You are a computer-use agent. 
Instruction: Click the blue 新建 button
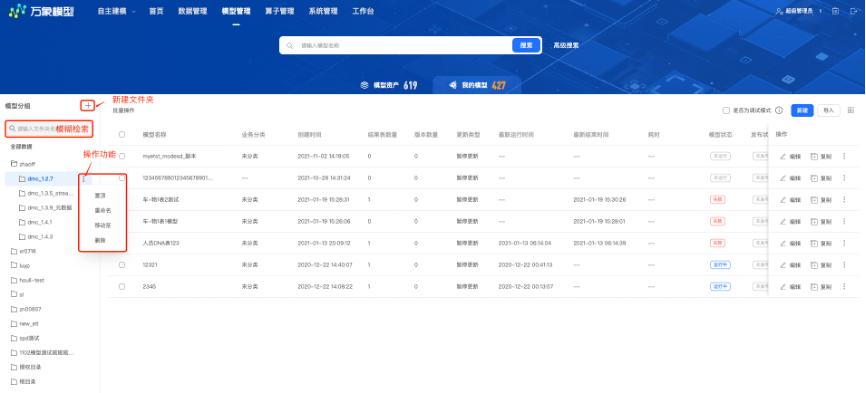point(802,110)
